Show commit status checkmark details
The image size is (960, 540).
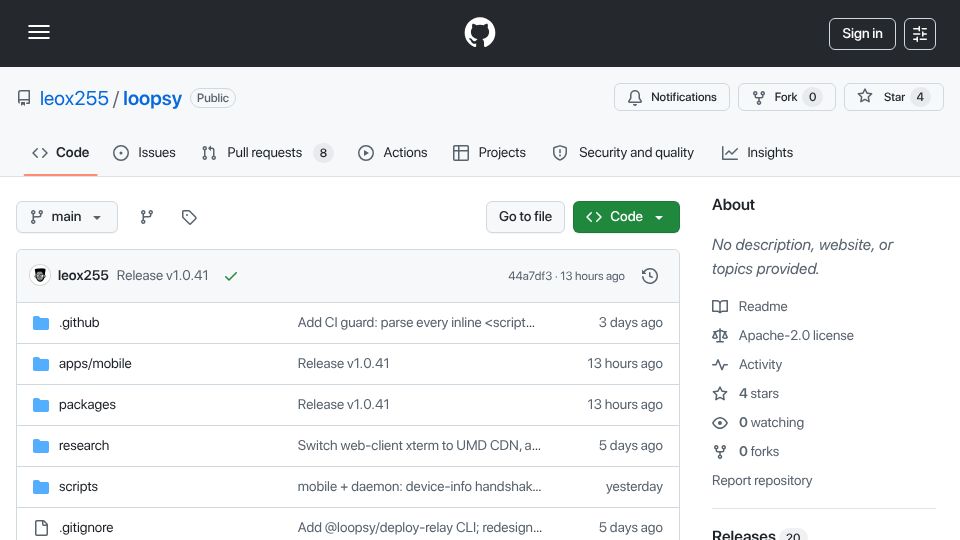click(231, 276)
